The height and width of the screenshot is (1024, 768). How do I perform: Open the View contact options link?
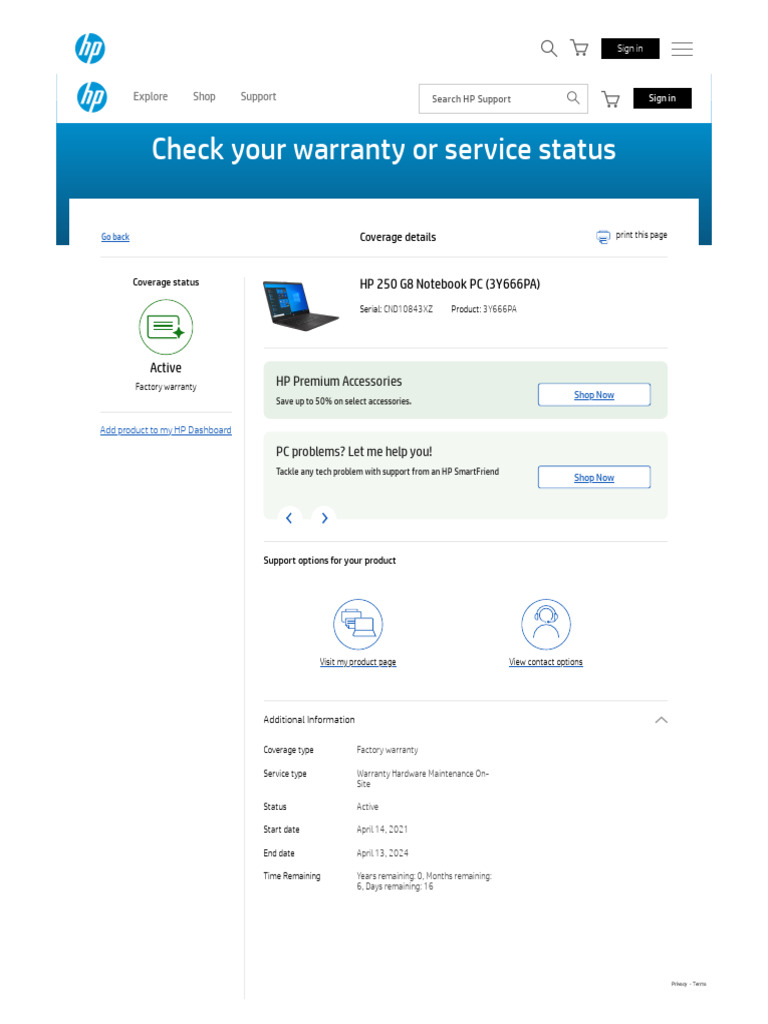(x=546, y=662)
